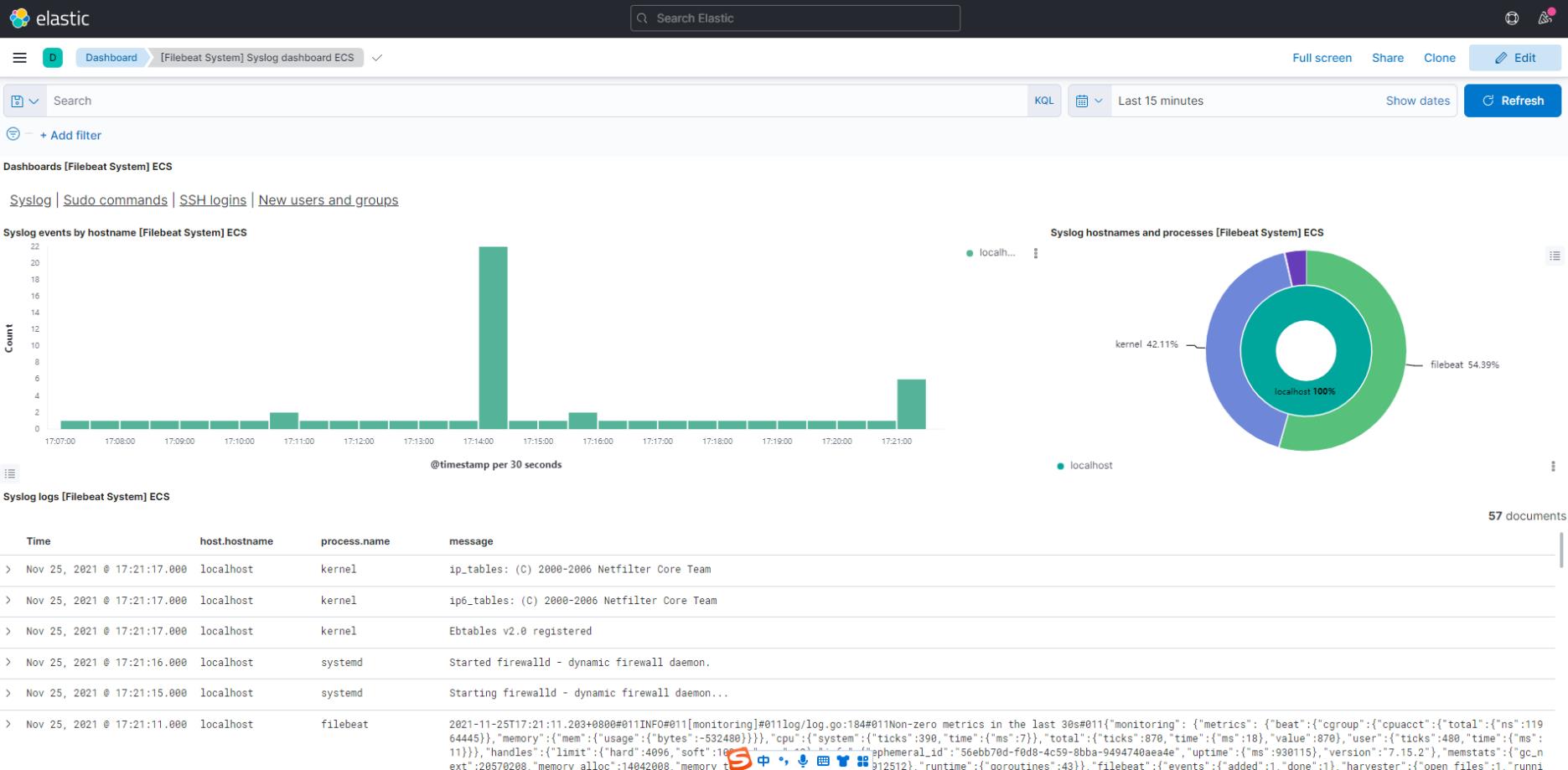The width and height of the screenshot is (1568, 770).
Task: Click systemd in the Started firewalld row
Action: (342, 663)
